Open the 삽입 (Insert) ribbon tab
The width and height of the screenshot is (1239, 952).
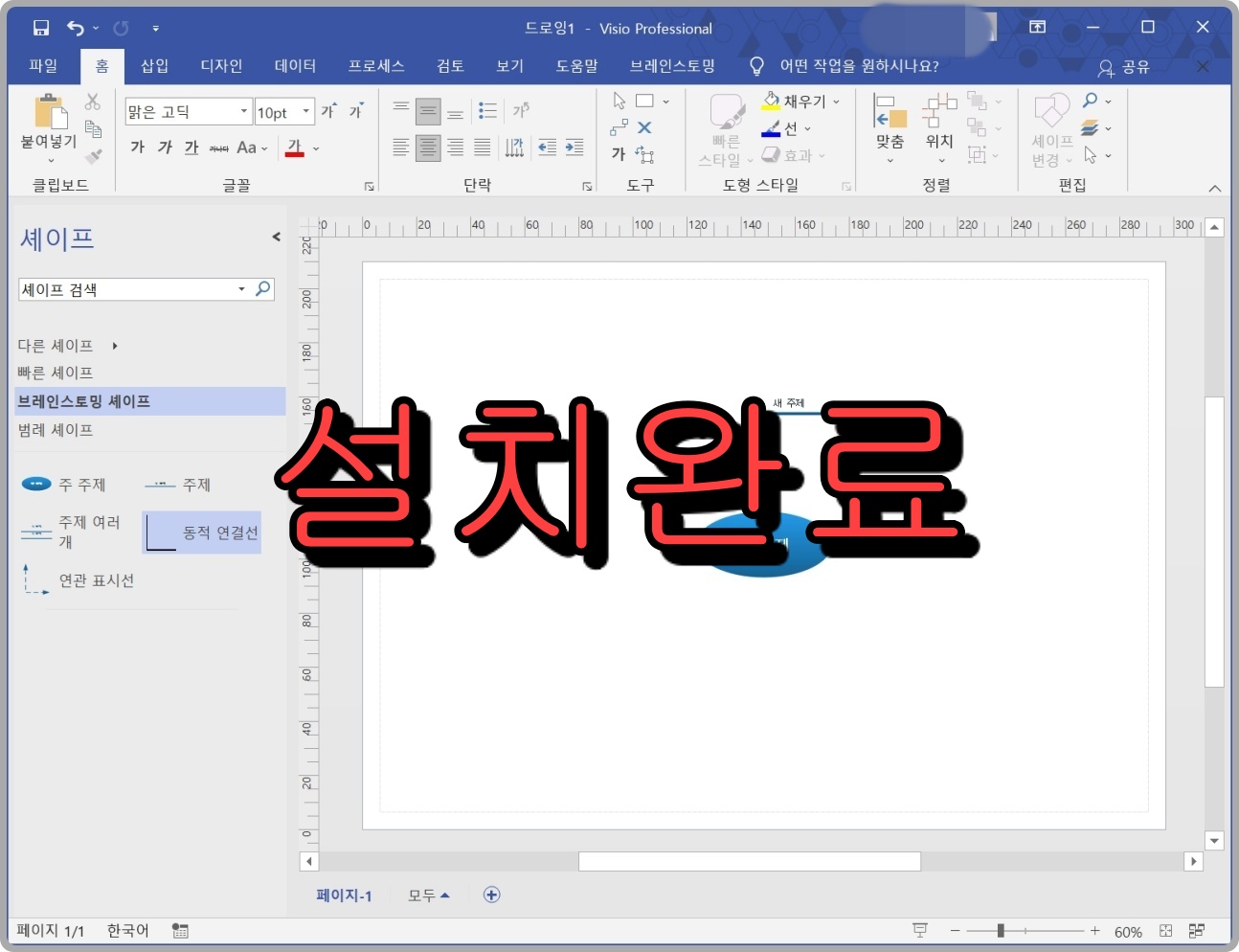click(x=154, y=65)
